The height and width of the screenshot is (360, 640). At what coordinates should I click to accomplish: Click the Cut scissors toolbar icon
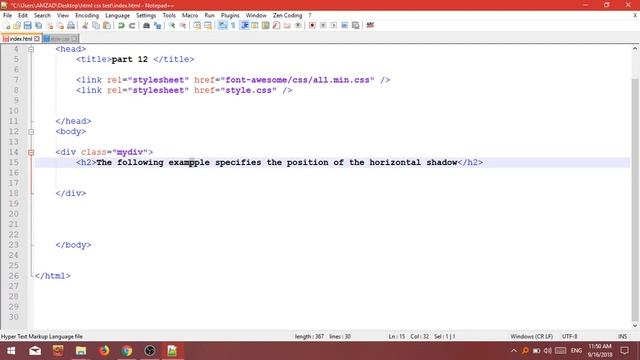click(85, 25)
